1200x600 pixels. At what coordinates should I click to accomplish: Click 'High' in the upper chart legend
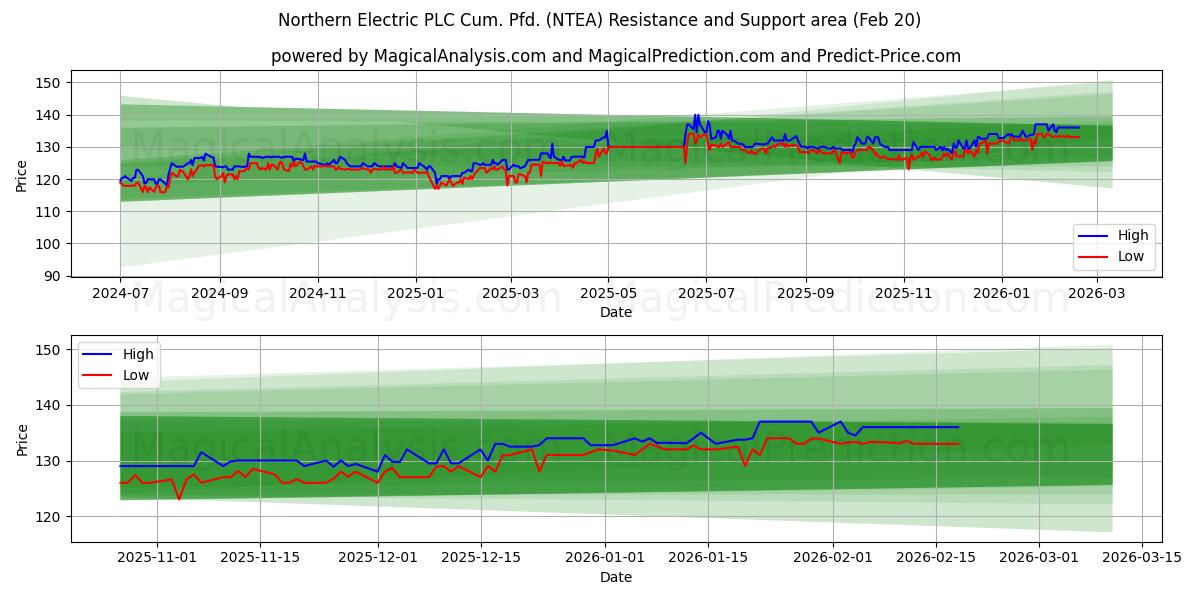[x=1133, y=236]
